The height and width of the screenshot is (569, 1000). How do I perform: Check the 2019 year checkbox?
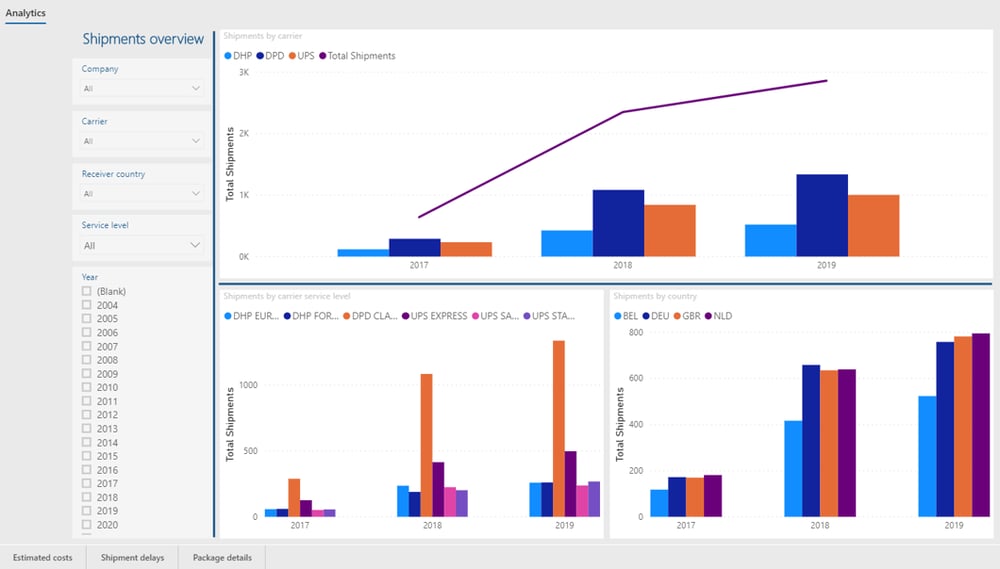point(87,511)
